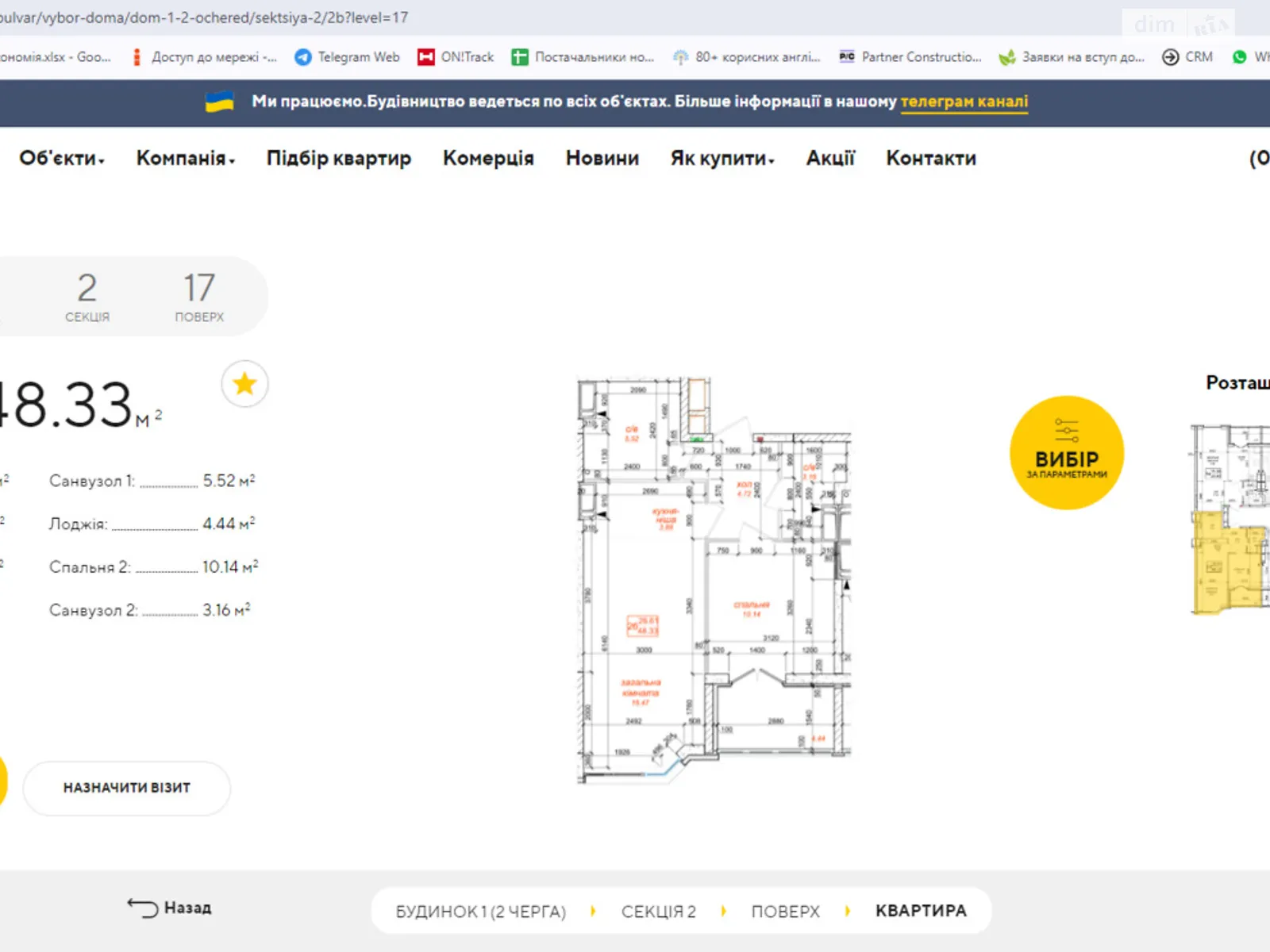Select Санвузол 2: 3.16 м² row

[x=150, y=609]
